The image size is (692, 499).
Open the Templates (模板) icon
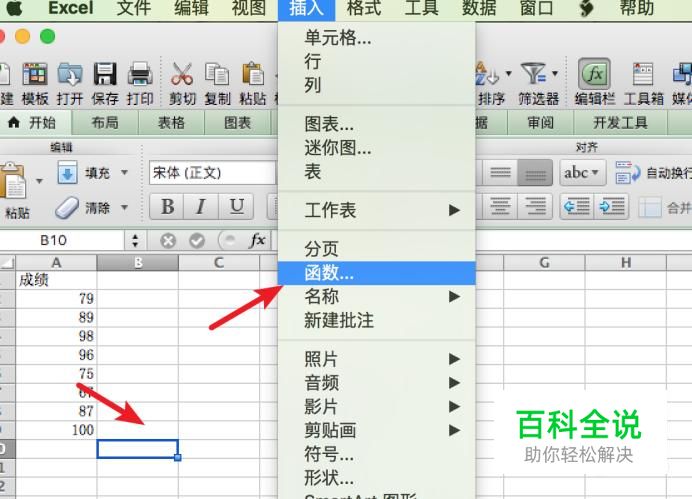point(35,74)
